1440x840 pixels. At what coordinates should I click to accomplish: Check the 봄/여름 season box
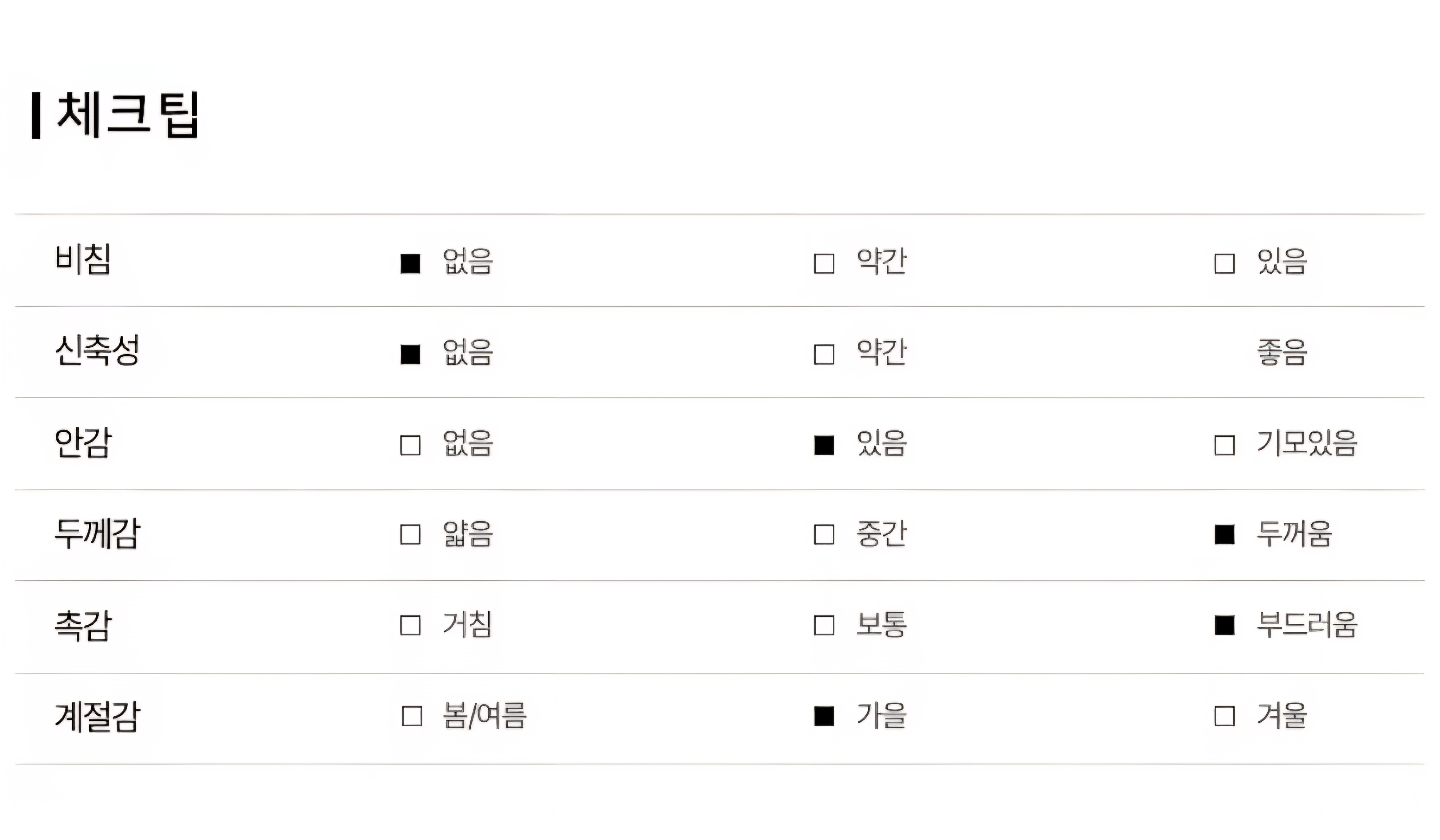click(412, 716)
